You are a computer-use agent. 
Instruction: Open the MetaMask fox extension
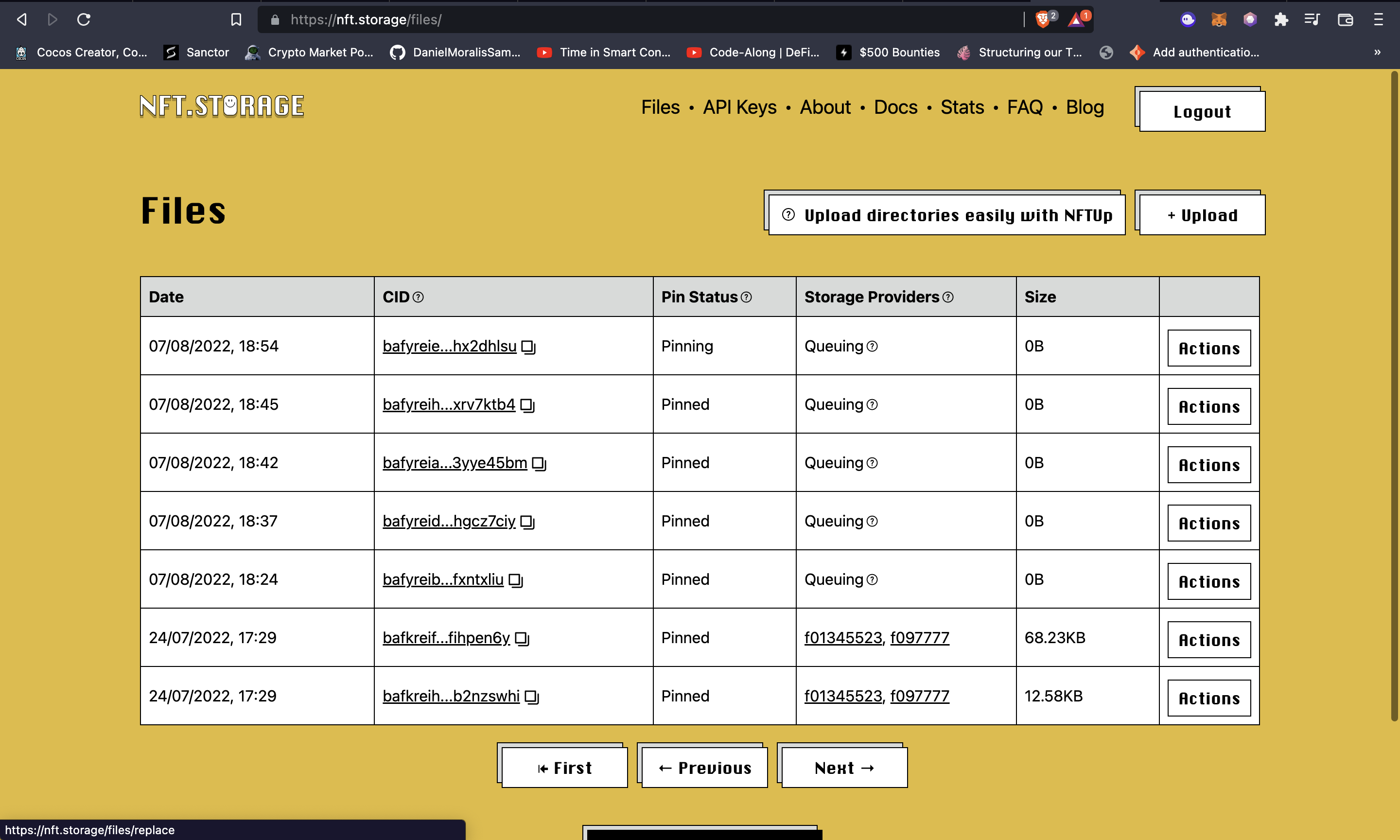click(x=1218, y=20)
